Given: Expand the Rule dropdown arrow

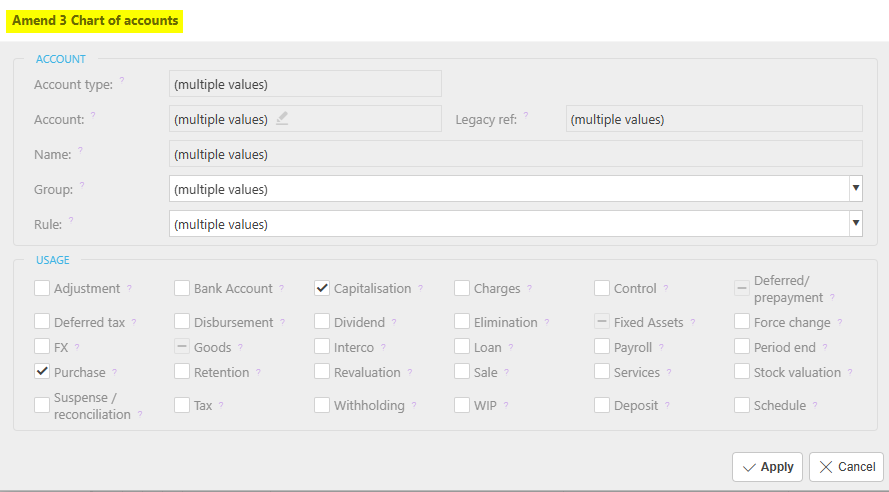Looking at the screenshot, I should (x=855, y=223).
